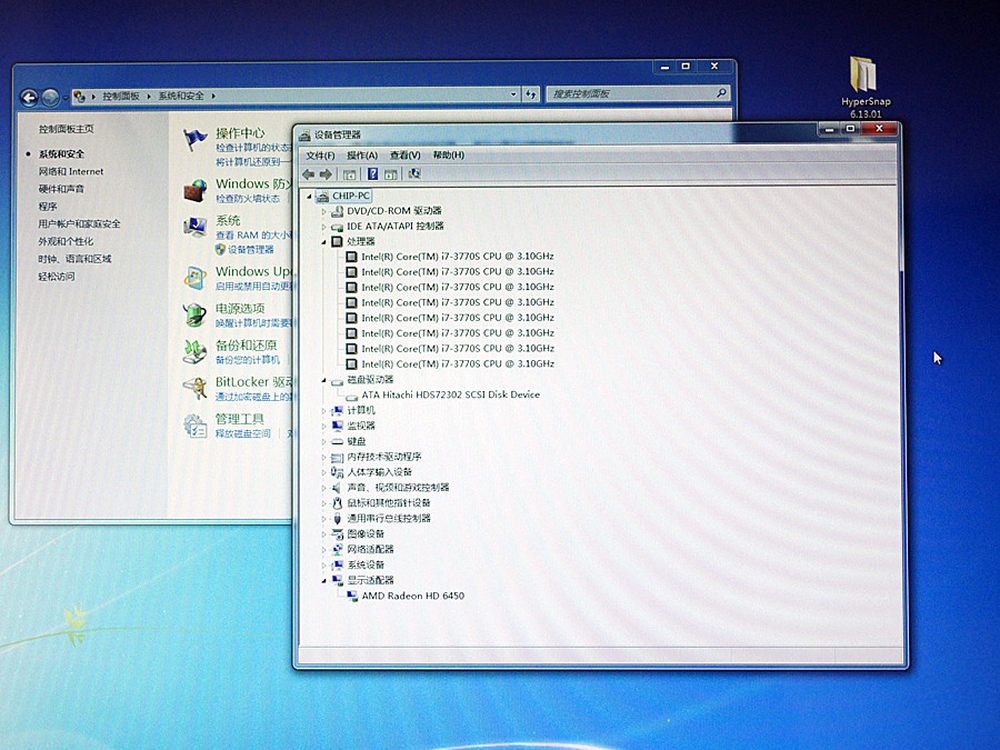Select the 程序 sidebar entry
Image resolution: width=1000 pixels, height=750 pixels.
coord(48,207)
